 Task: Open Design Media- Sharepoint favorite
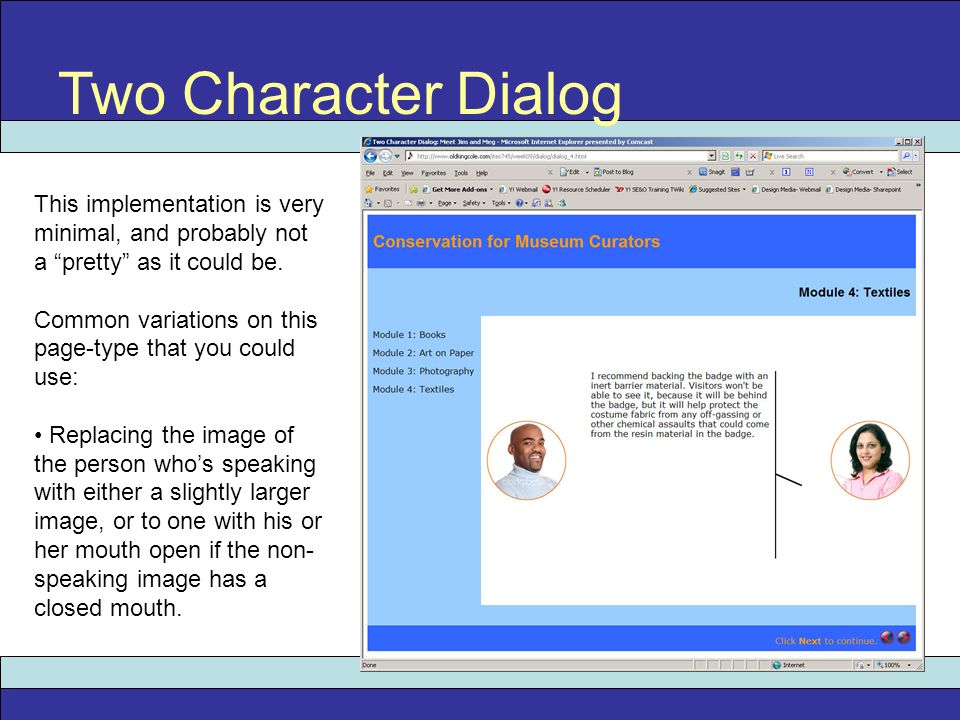pyautogui.click(x=863, y=189)
